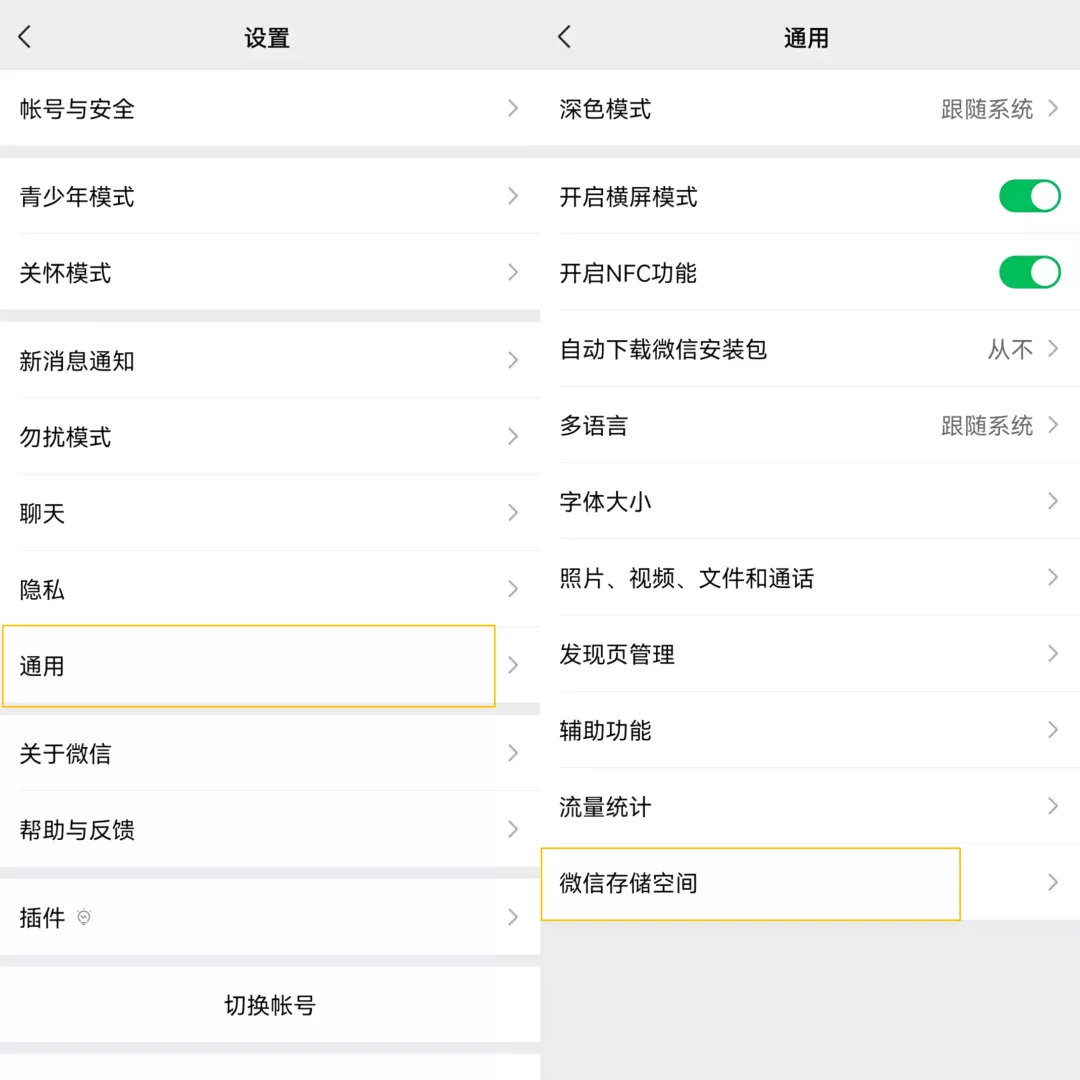Open 深色模式 跟随系统 option
The height and width of the screenshot is (1080, 1080).
tap(987, 109)
